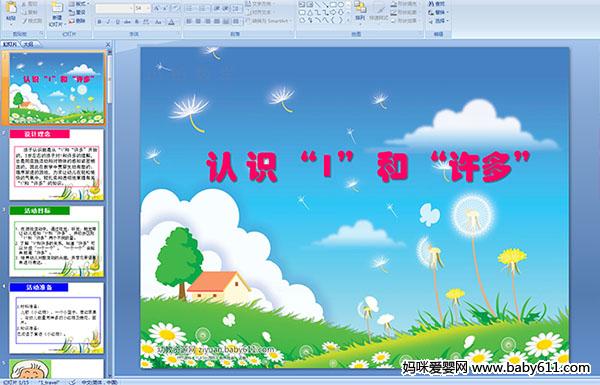Click the Replace button in editing group
This screenshot has width=600, height=385.
tap(437, 12)
